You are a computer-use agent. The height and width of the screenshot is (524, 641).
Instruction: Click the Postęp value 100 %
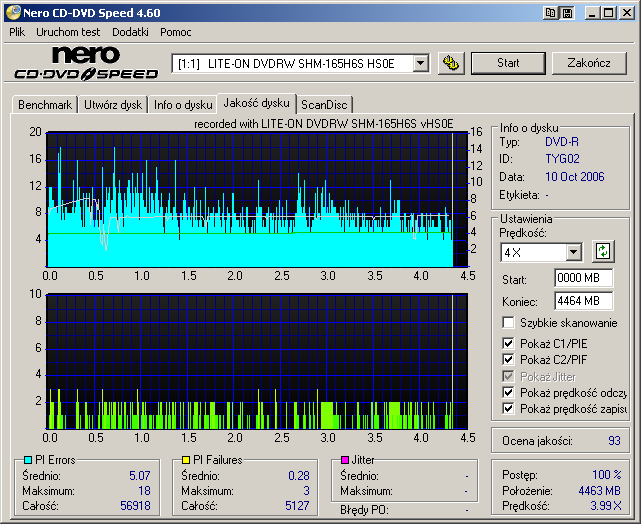(607, 475)
